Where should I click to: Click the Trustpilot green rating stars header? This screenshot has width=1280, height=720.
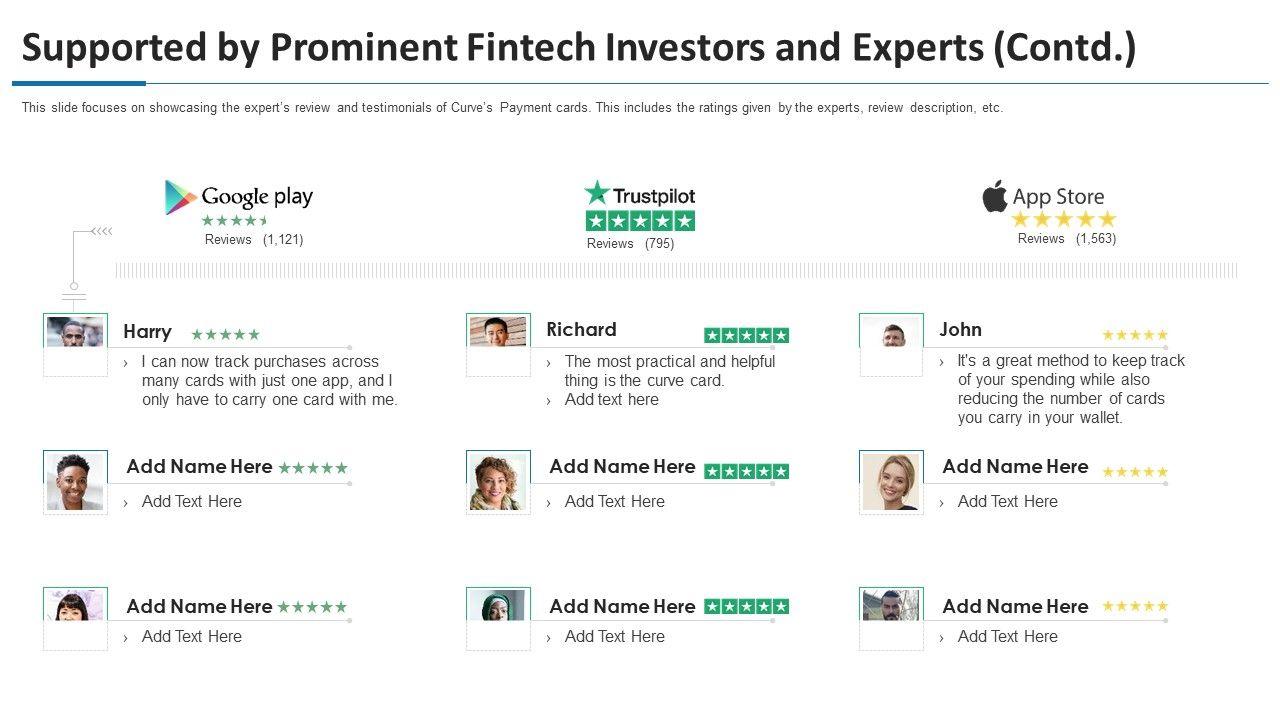(x=640, y=221)
